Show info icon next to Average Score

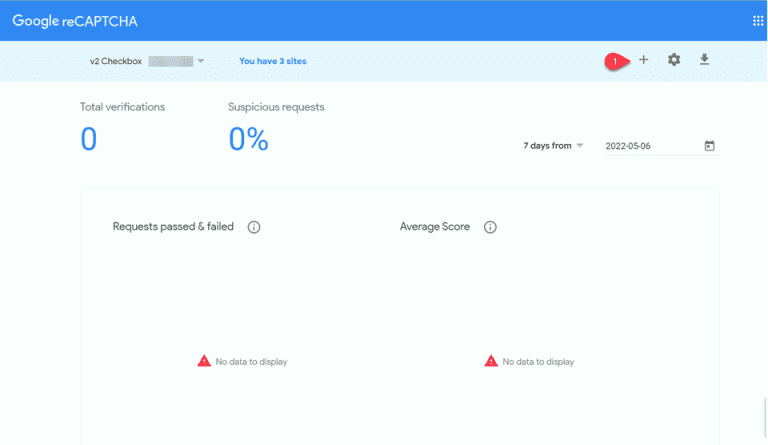pyautogui.click(x=490, y=227)
